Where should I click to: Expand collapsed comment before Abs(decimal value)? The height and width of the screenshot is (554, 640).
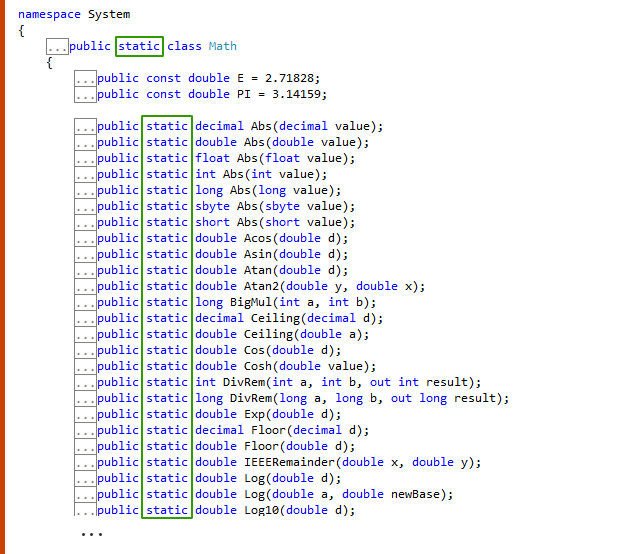pos(85,127)
